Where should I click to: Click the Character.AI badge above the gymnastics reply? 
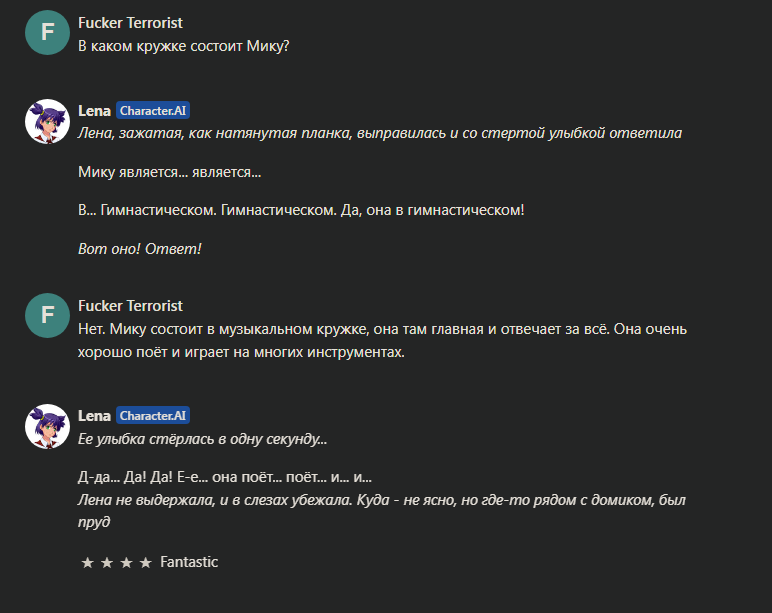153,111
